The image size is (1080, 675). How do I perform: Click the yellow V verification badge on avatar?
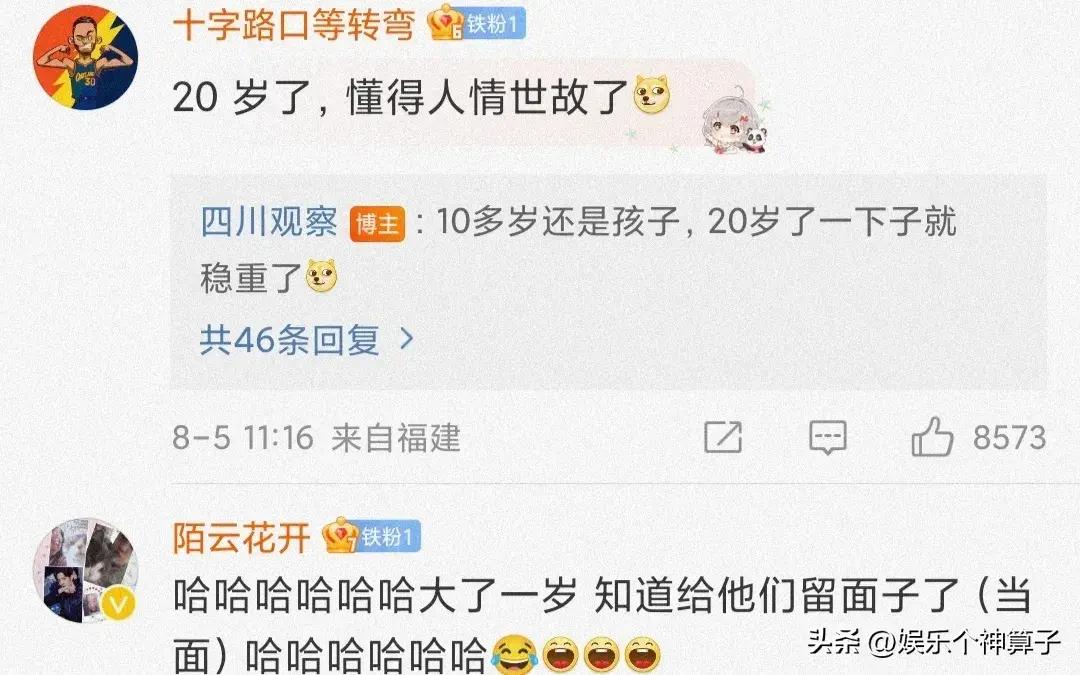pyautogui.click(x=118, y=605)
